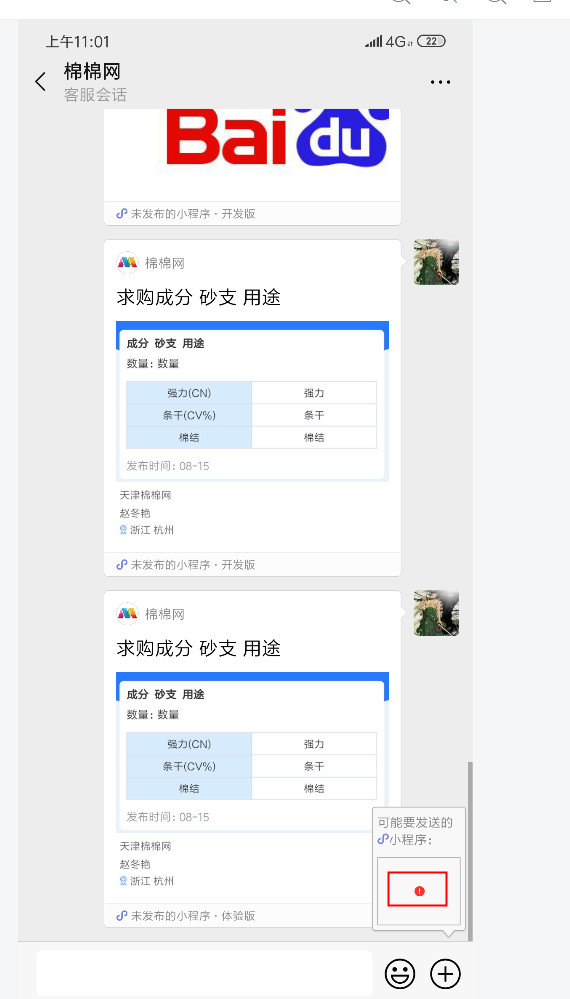
Task: Tap the plus attachment button
Action: pyautogui.click(x=445, y=974)
